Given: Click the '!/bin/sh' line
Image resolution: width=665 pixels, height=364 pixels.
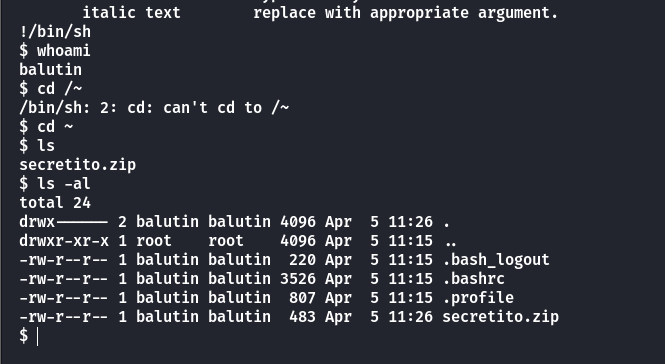Looking at the screenshot, I should (x=55, y=32).
